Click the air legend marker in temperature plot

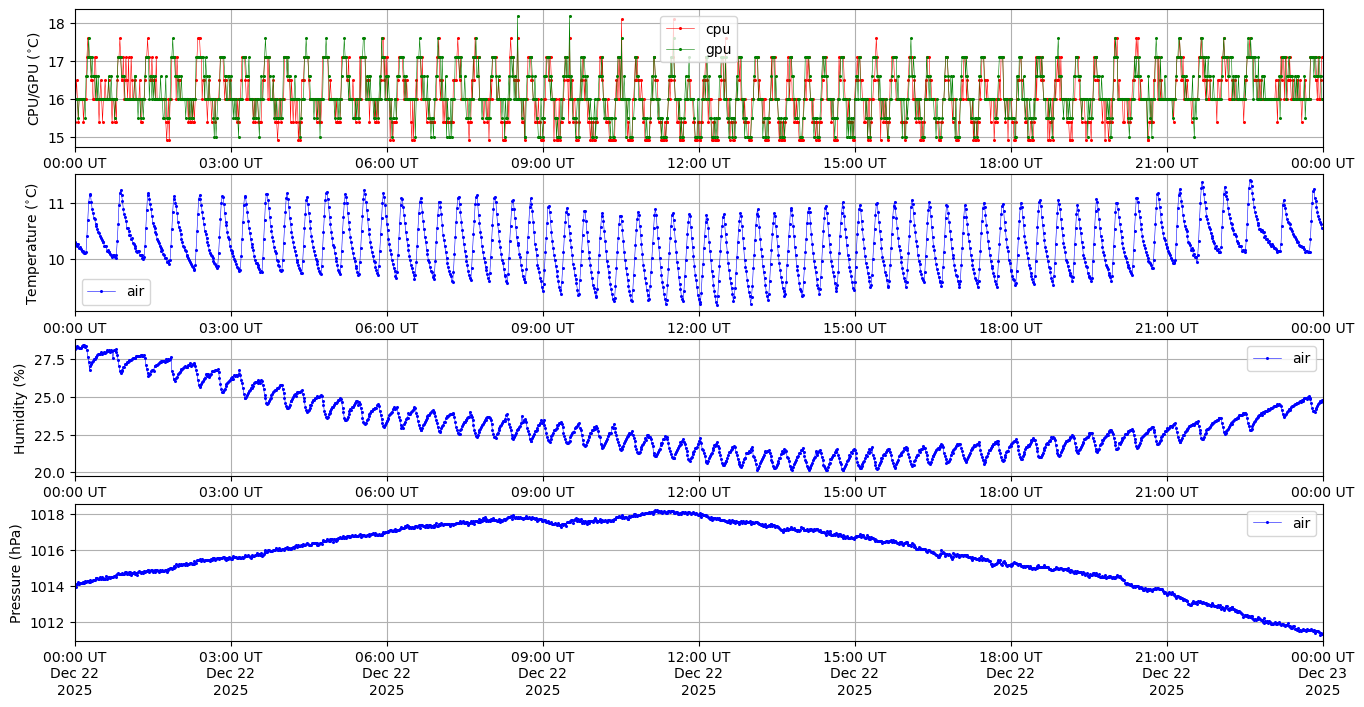(x=101, y=291)
